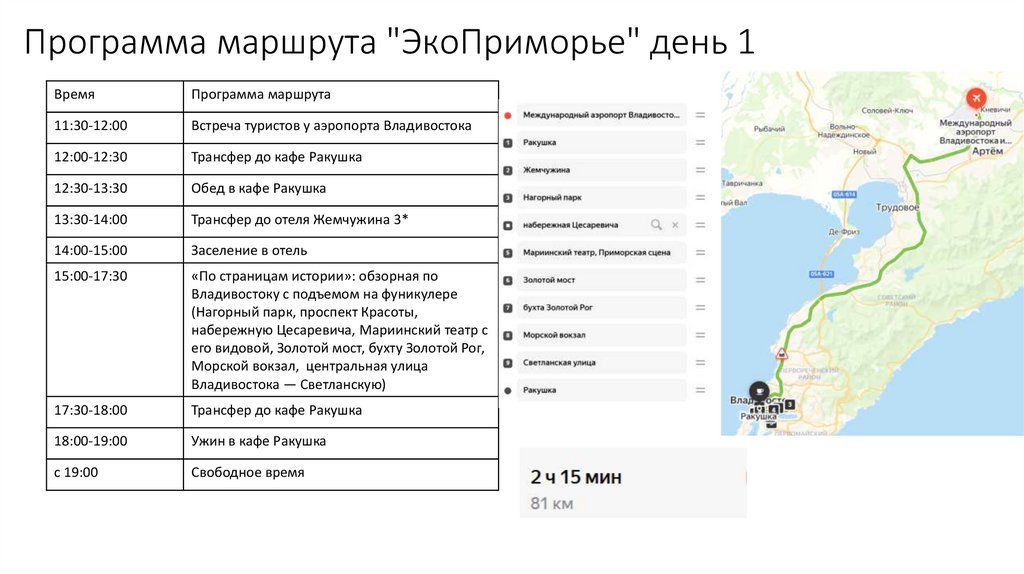
Task: Click the Заселение в отель cell
Action: pos(341,250)
